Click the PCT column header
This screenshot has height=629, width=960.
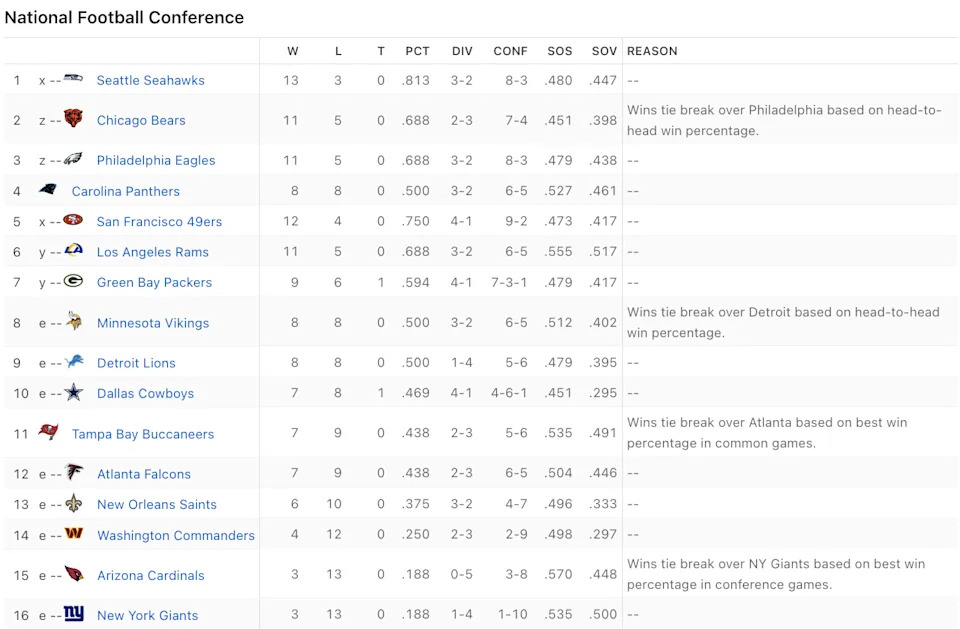(x=417, y=51)
